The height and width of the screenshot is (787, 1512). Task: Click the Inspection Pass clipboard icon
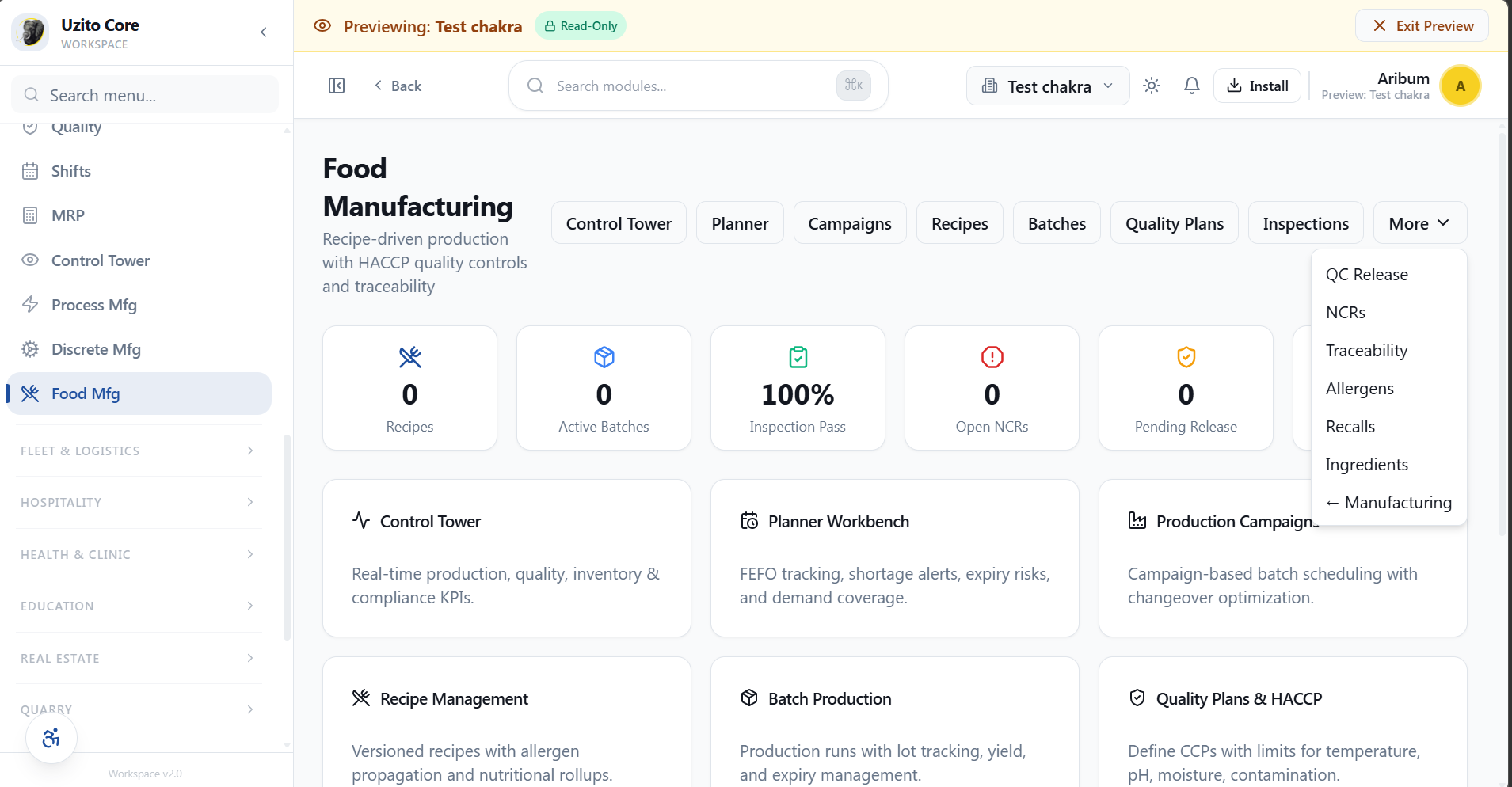pos(798,357)
